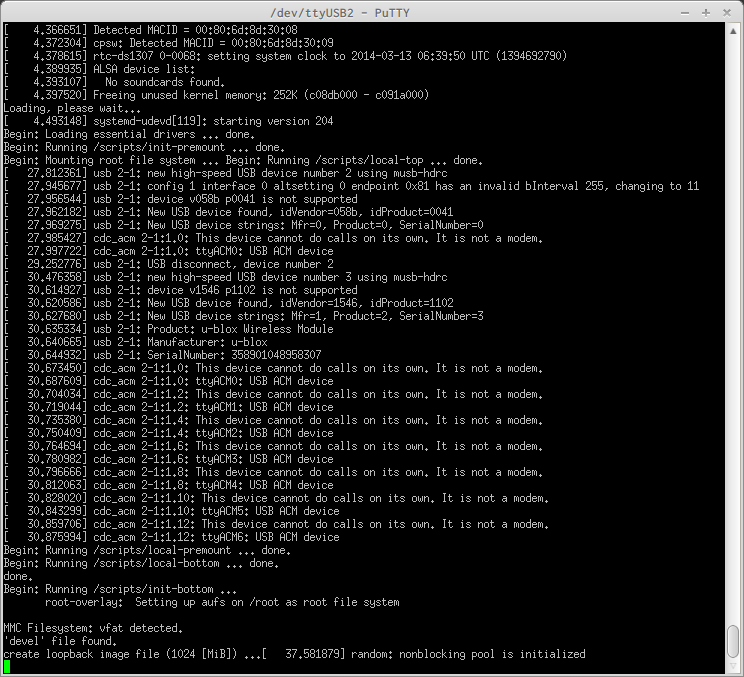Click the scrollbar up arrow
The width and height of the screenshot is (744, 677).
point(733,31)
